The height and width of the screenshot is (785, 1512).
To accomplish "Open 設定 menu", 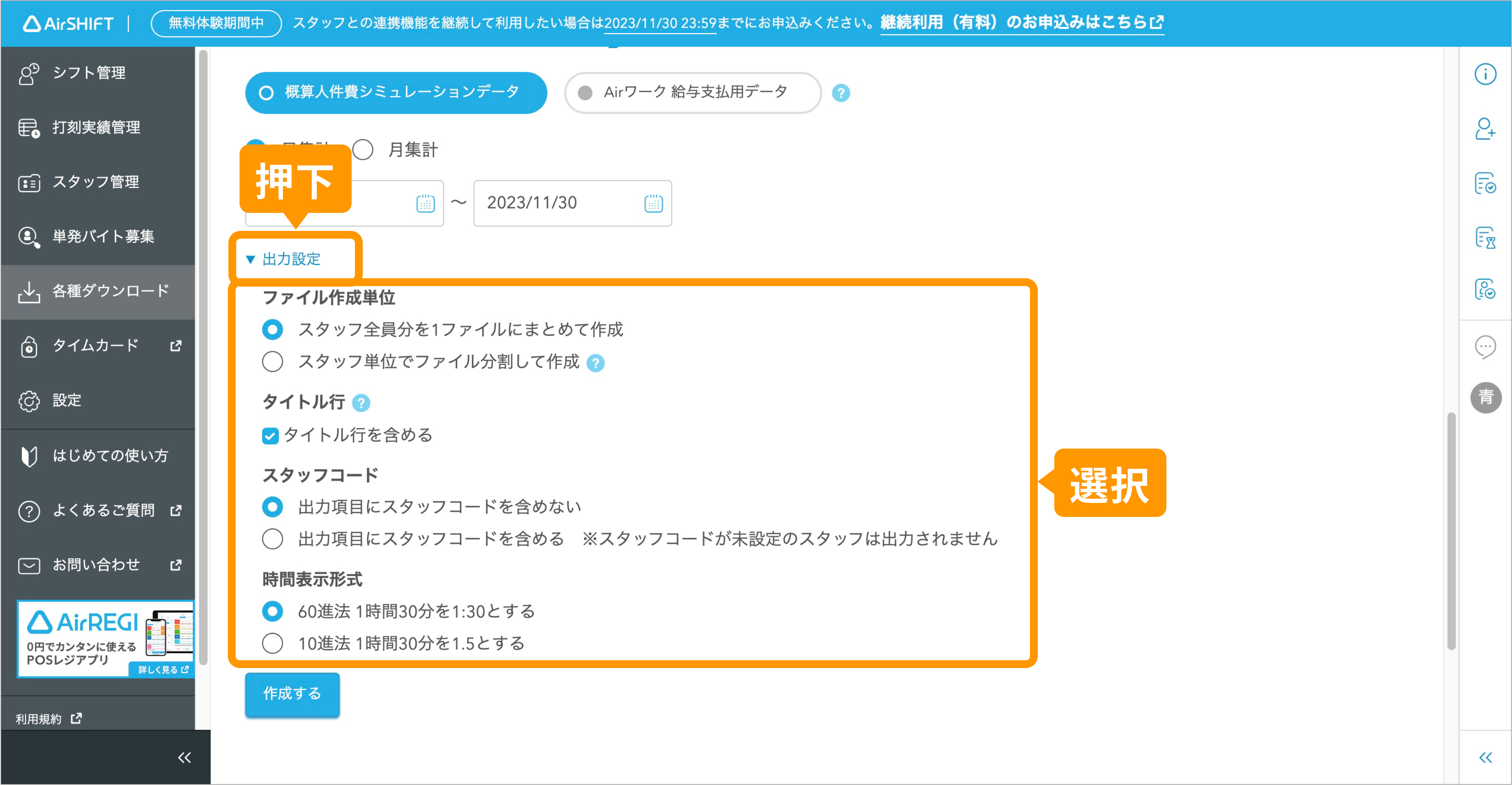I will pos(97,401).
